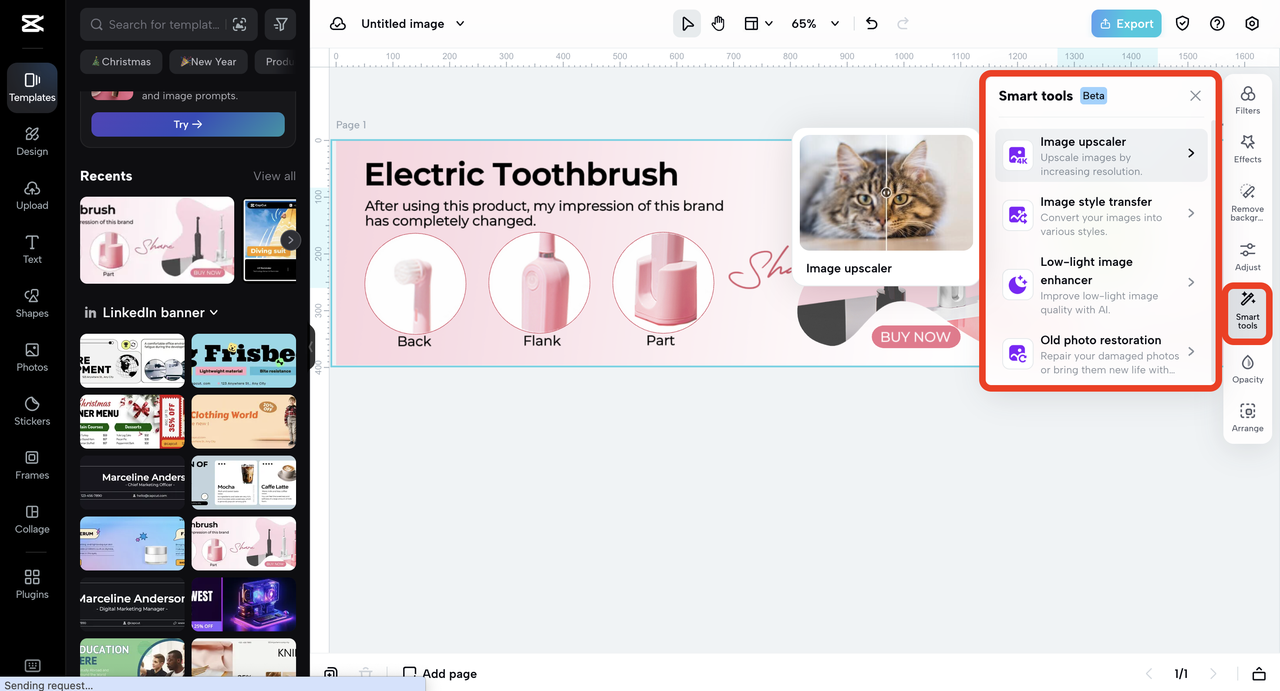Expand Low-light image enhancer chevron

coord(1191,282)
